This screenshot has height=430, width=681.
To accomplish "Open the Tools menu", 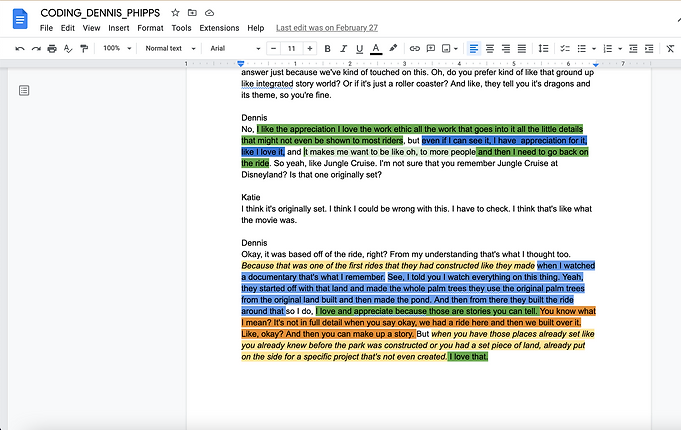I will (181, 28).
